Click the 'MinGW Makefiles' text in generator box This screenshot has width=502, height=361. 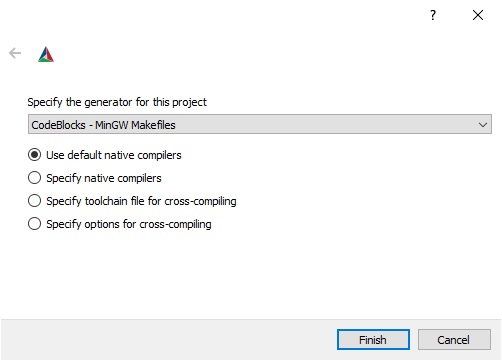135,125
